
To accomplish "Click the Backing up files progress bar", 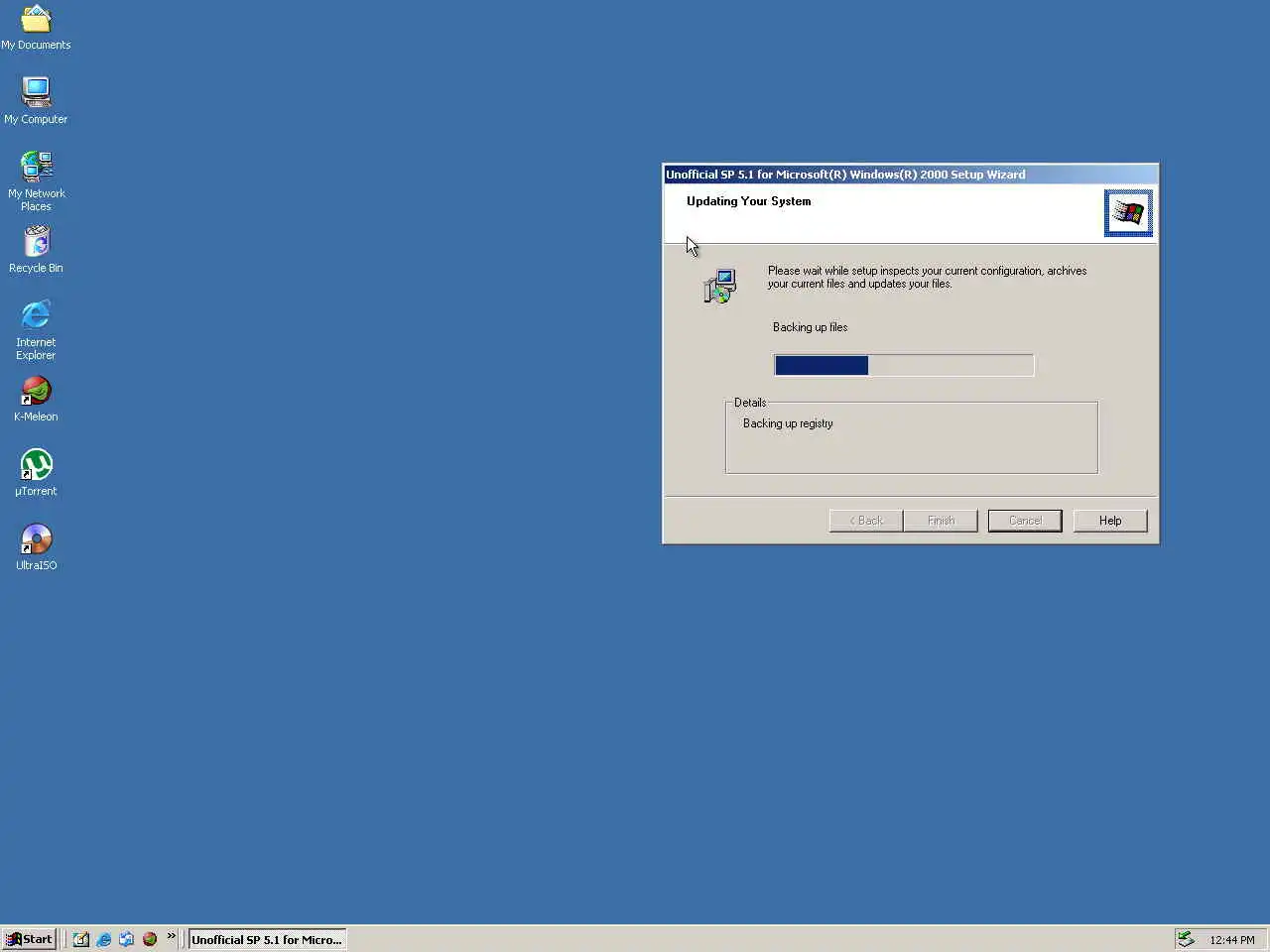I will coord(904,365).
